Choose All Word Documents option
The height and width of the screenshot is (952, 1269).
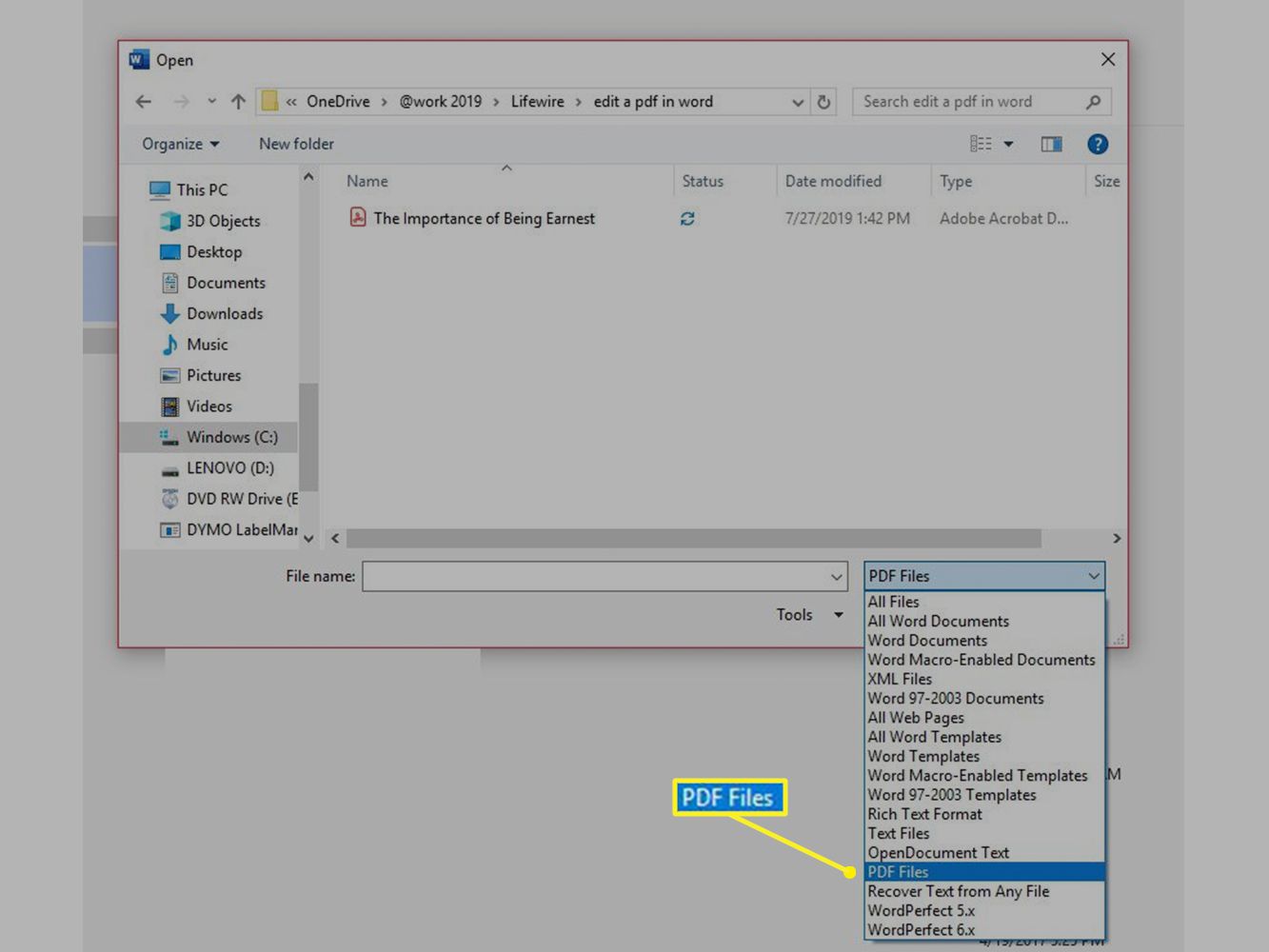[984, 621]
